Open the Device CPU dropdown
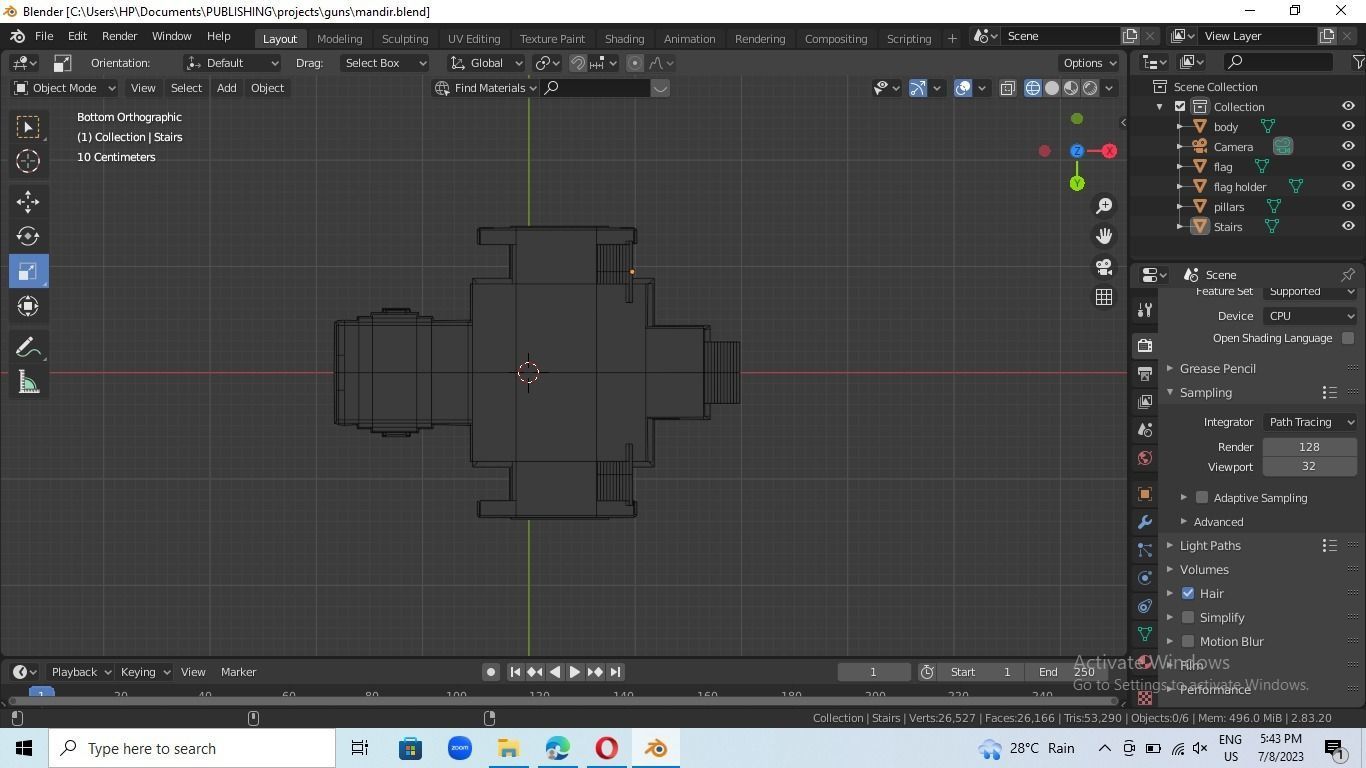This screenshot has width=1366, height=768. [x=1310, y=316]
